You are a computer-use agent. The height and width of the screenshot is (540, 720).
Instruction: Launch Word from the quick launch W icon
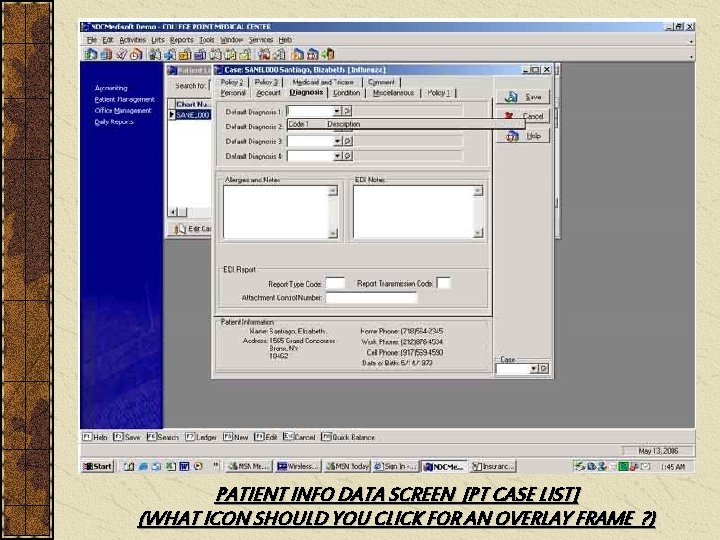184,466
